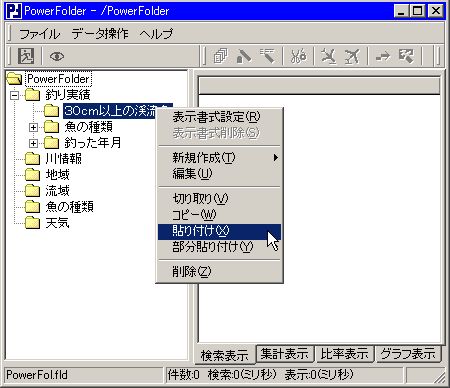Viewport: 450px width, 388px height.
Task: Click the folder icon beside 流域
Action: (32, 191)
